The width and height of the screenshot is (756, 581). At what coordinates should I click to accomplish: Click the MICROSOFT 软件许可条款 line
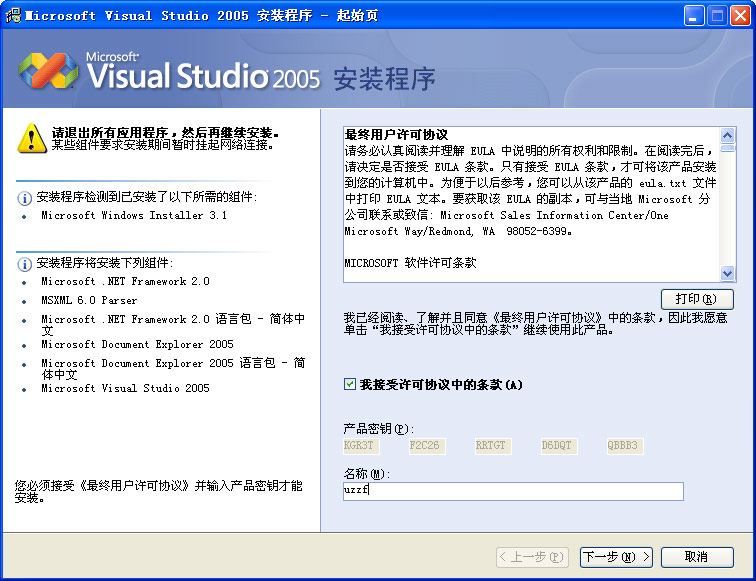click(x=410, y=263)
